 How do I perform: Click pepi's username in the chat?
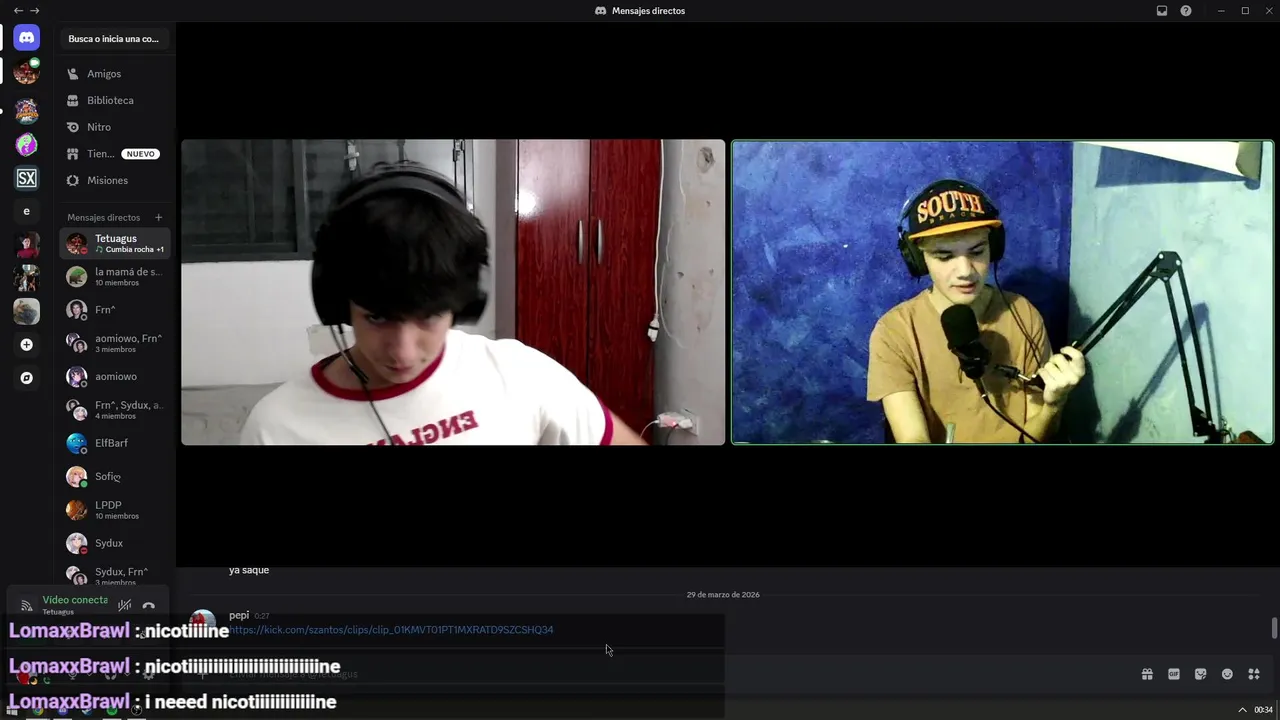pyautogui.click(x=239, y=615)
